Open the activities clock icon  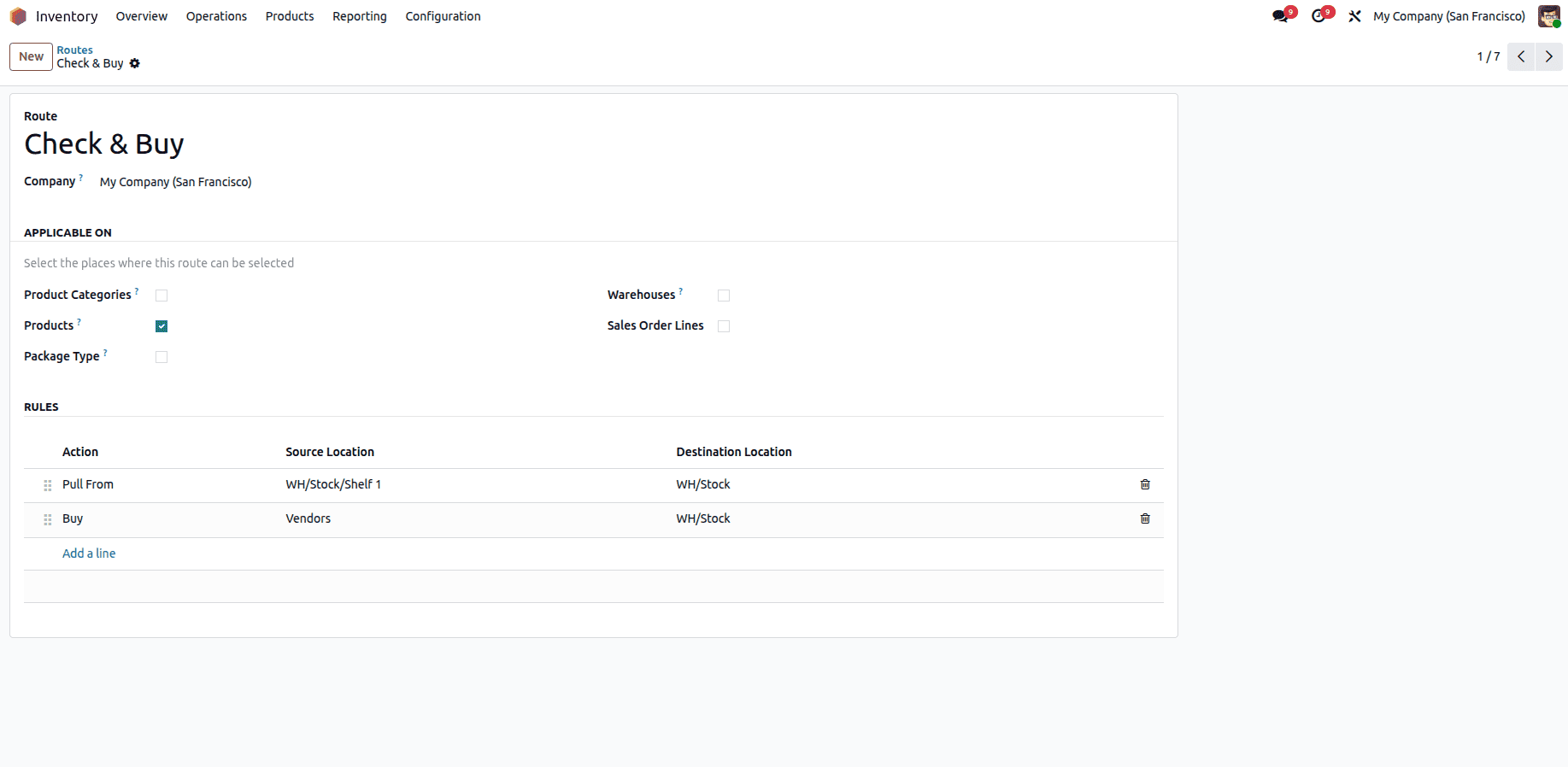(x=1318, y=16)
